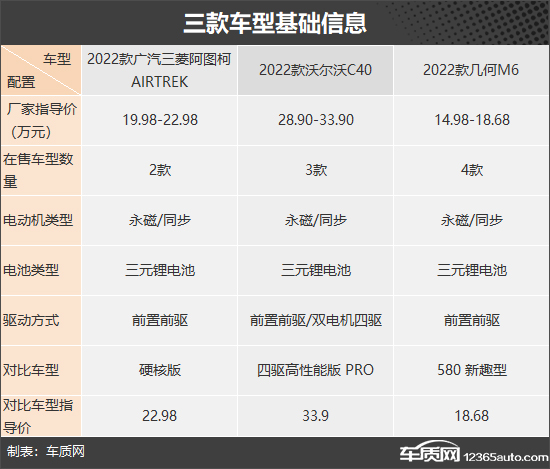Click the 18.68 price cell
Image resolution: width=550 pixels, height=469 pixels.
point(472,416)
